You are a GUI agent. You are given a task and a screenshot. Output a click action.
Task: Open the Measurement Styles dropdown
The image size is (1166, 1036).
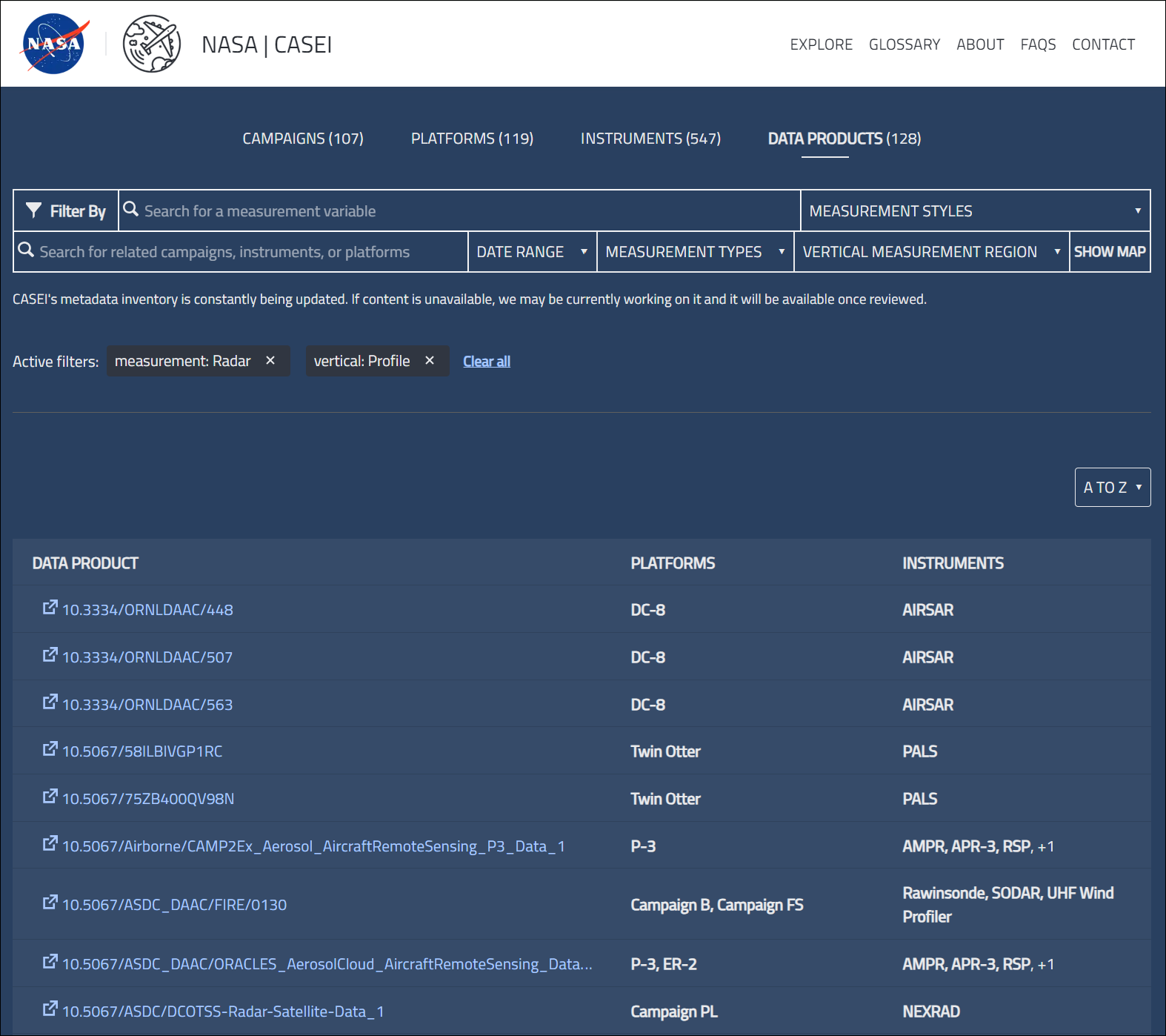coord(975,210)
